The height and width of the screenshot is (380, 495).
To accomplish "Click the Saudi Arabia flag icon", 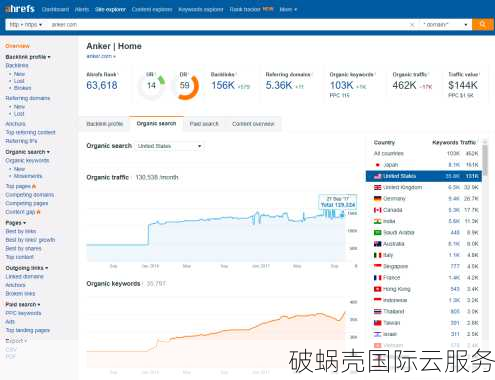I will coord(377,232).
